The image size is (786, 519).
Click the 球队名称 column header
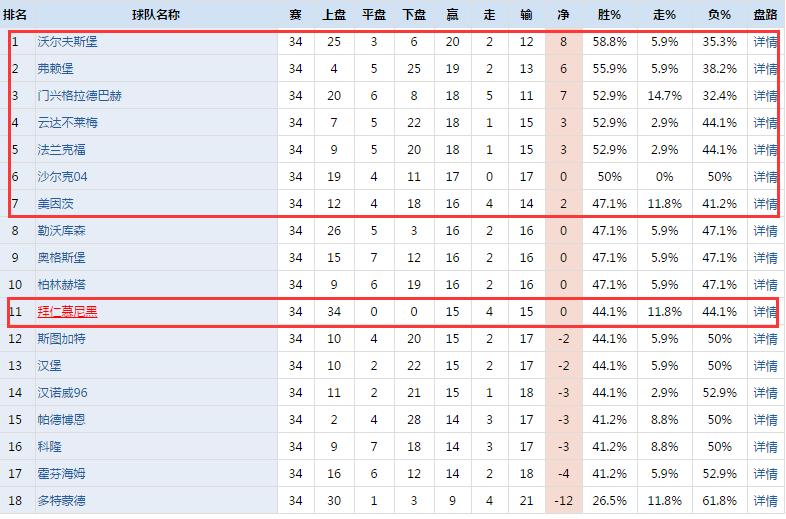click(155, 15)
